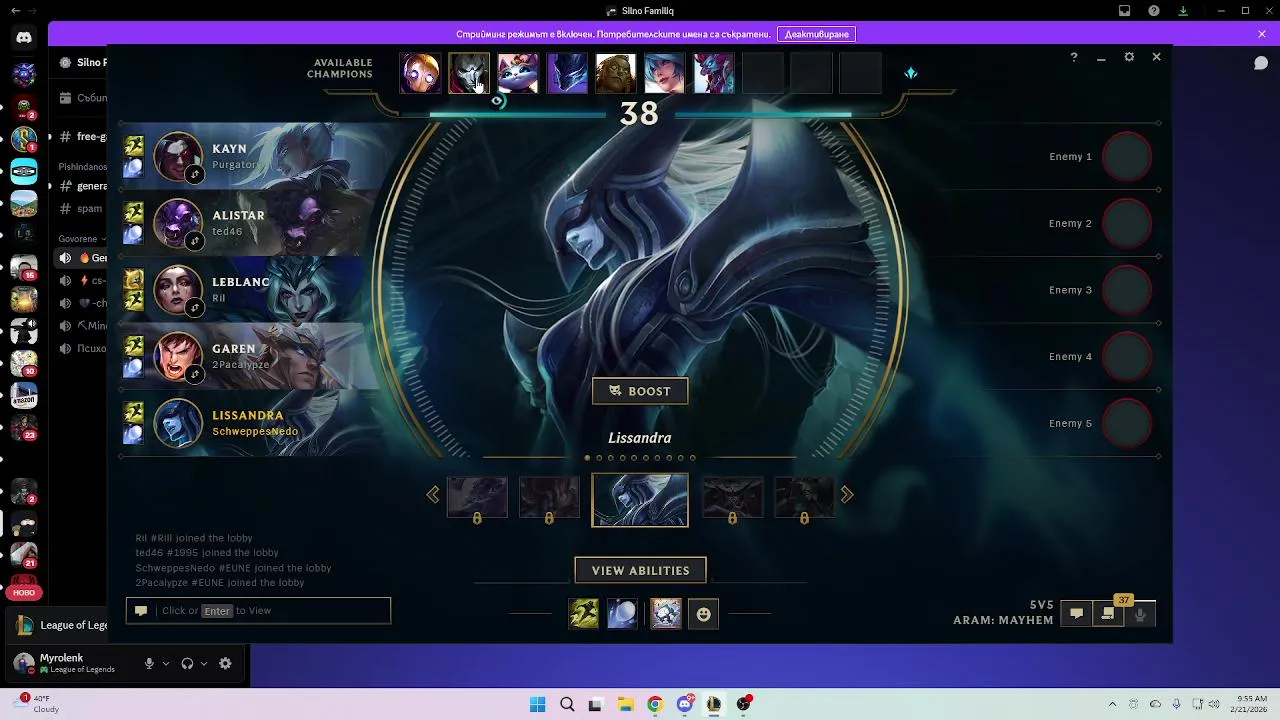Viewport: 1280px width, 720px height.
Task: Choose the Yuumi cat champion from the bench
Action: click(x=518, y=73)
